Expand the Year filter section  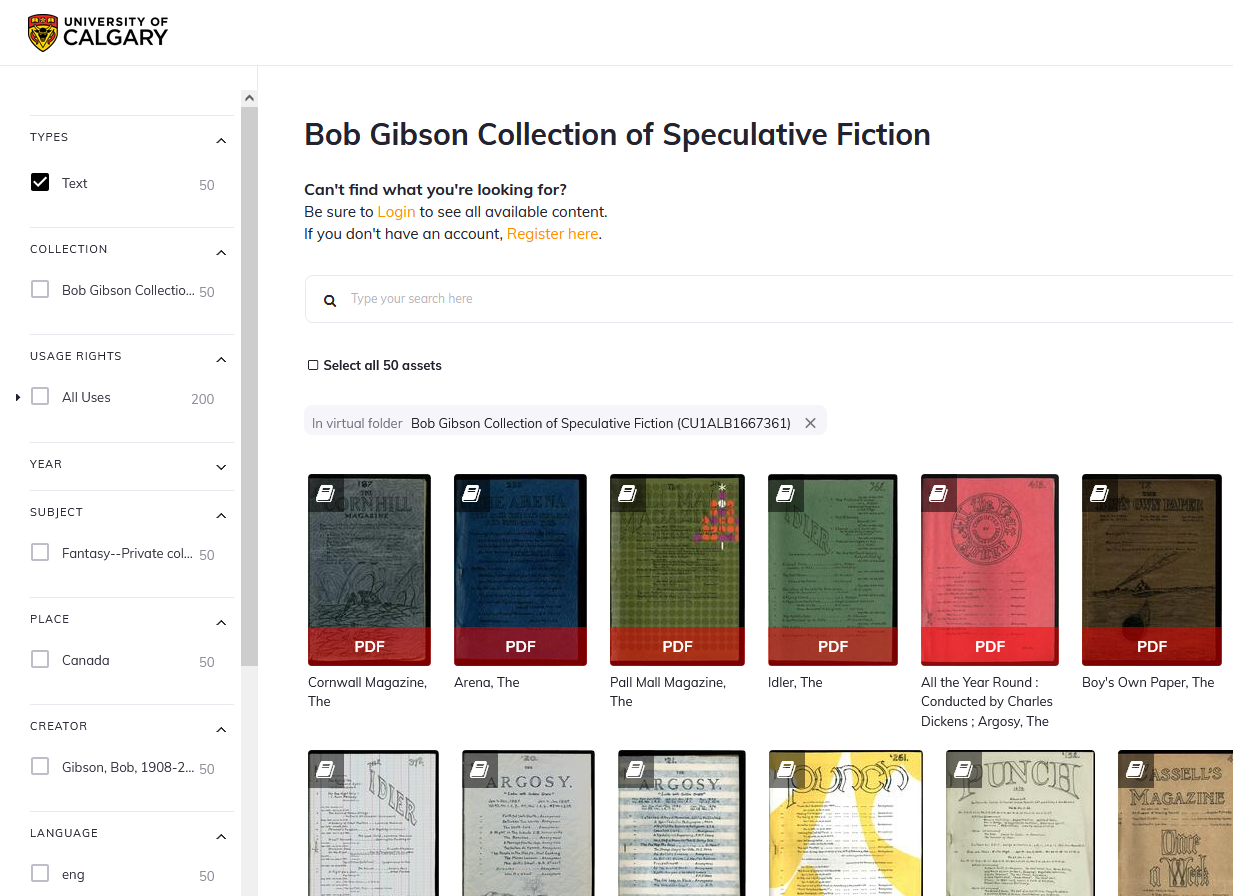(x=221, y=466)
